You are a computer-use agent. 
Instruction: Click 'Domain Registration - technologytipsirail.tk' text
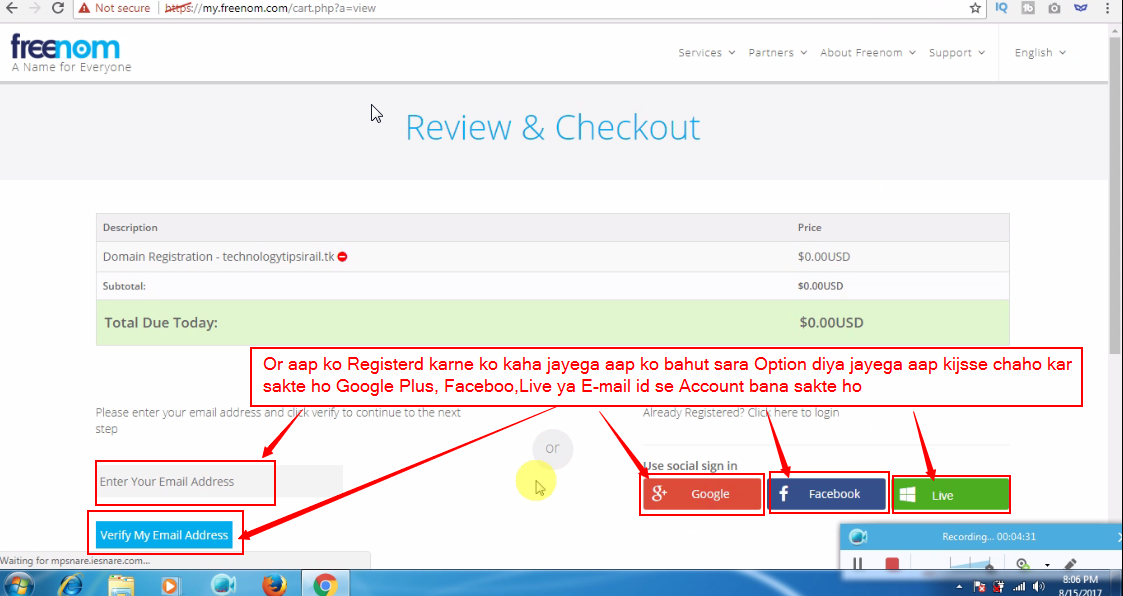(218, 256)
